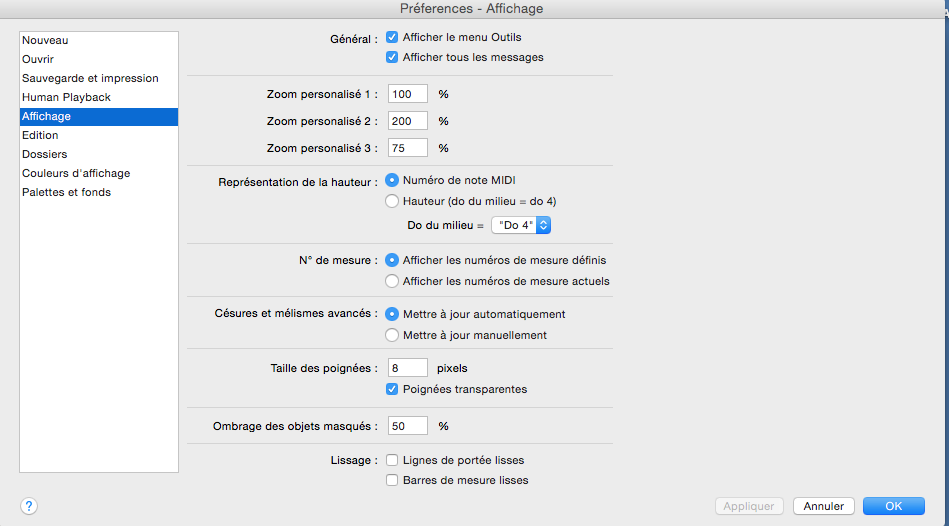Uncheck Afficher tous les messages
949x526 pixels.
[392, 57]
